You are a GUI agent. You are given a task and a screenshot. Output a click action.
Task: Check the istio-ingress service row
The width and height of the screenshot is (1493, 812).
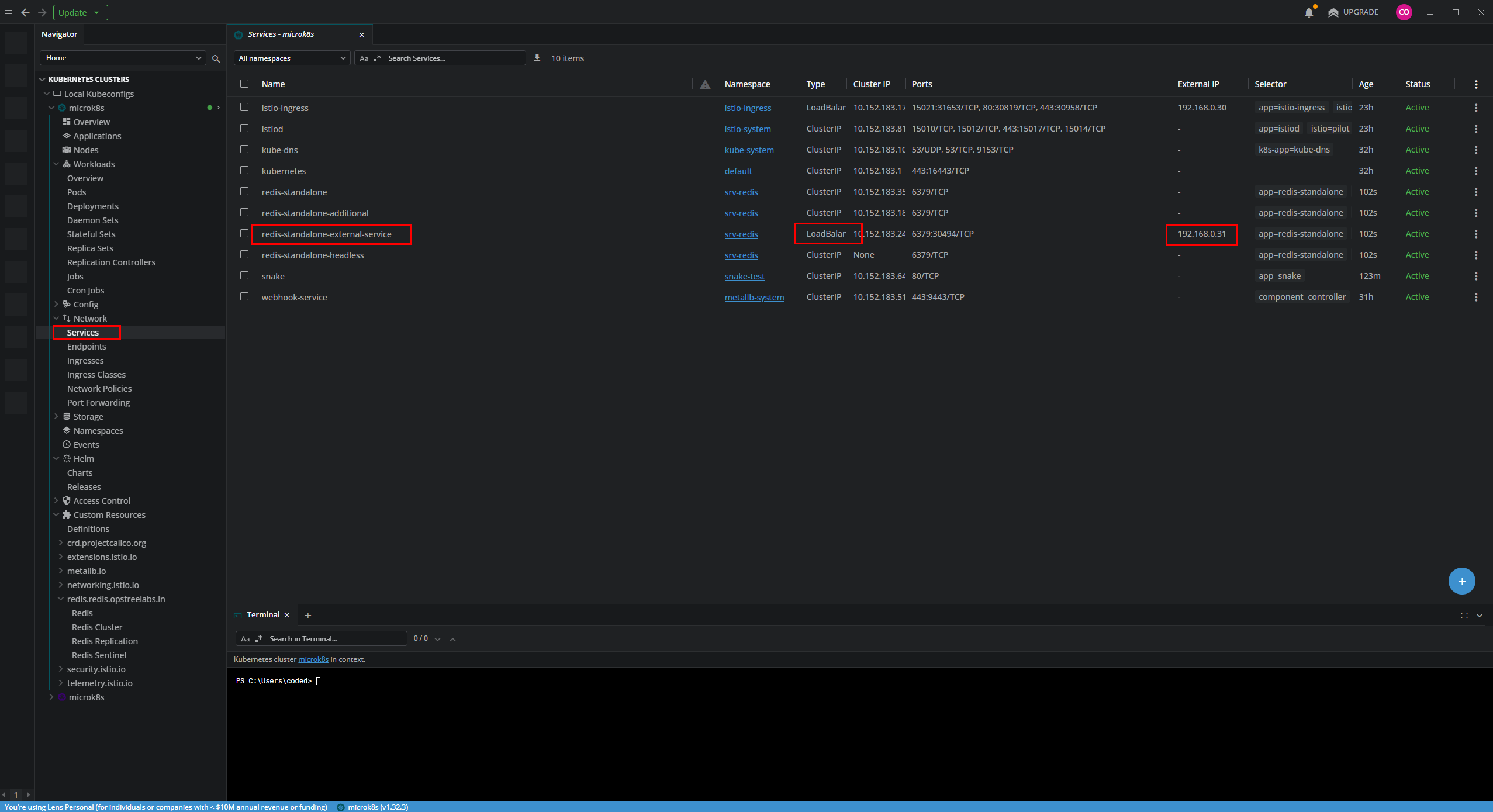pos(244,107)
